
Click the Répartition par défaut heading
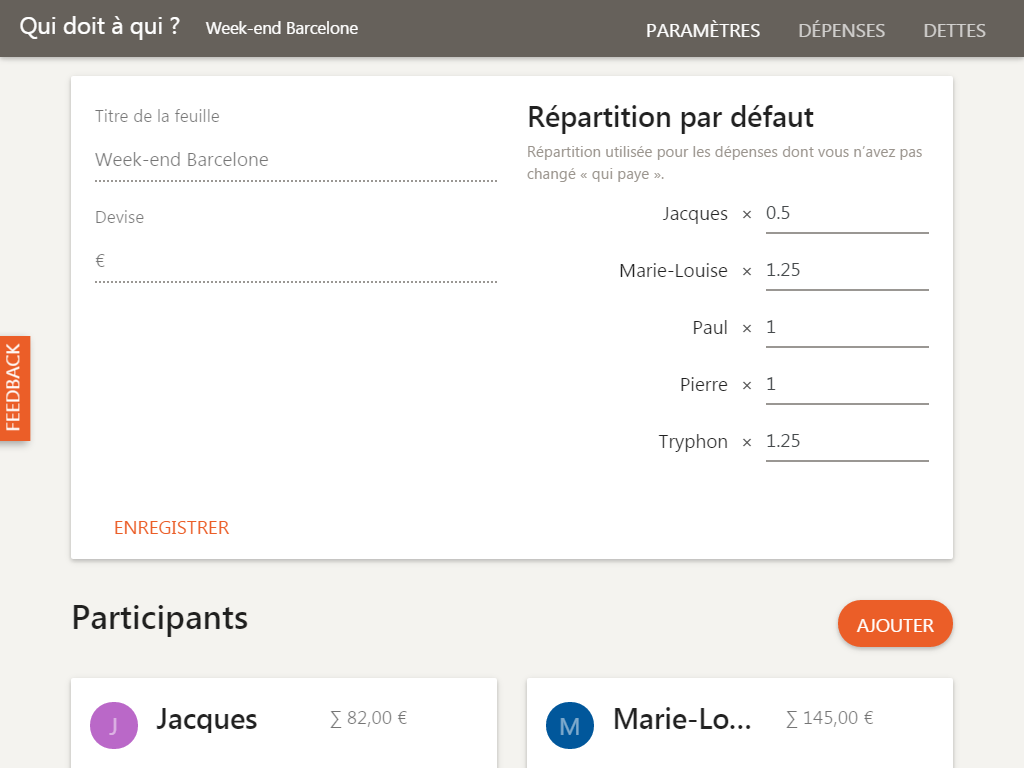[670, 118]
